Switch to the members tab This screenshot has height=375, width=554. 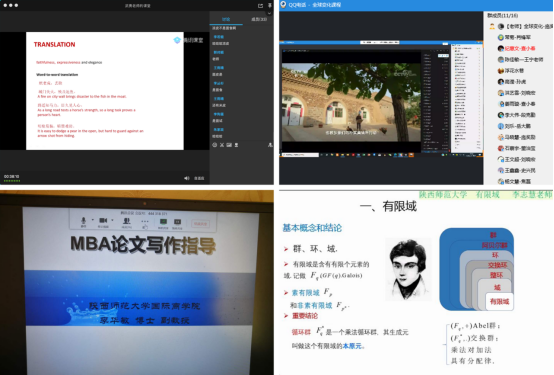258,19
